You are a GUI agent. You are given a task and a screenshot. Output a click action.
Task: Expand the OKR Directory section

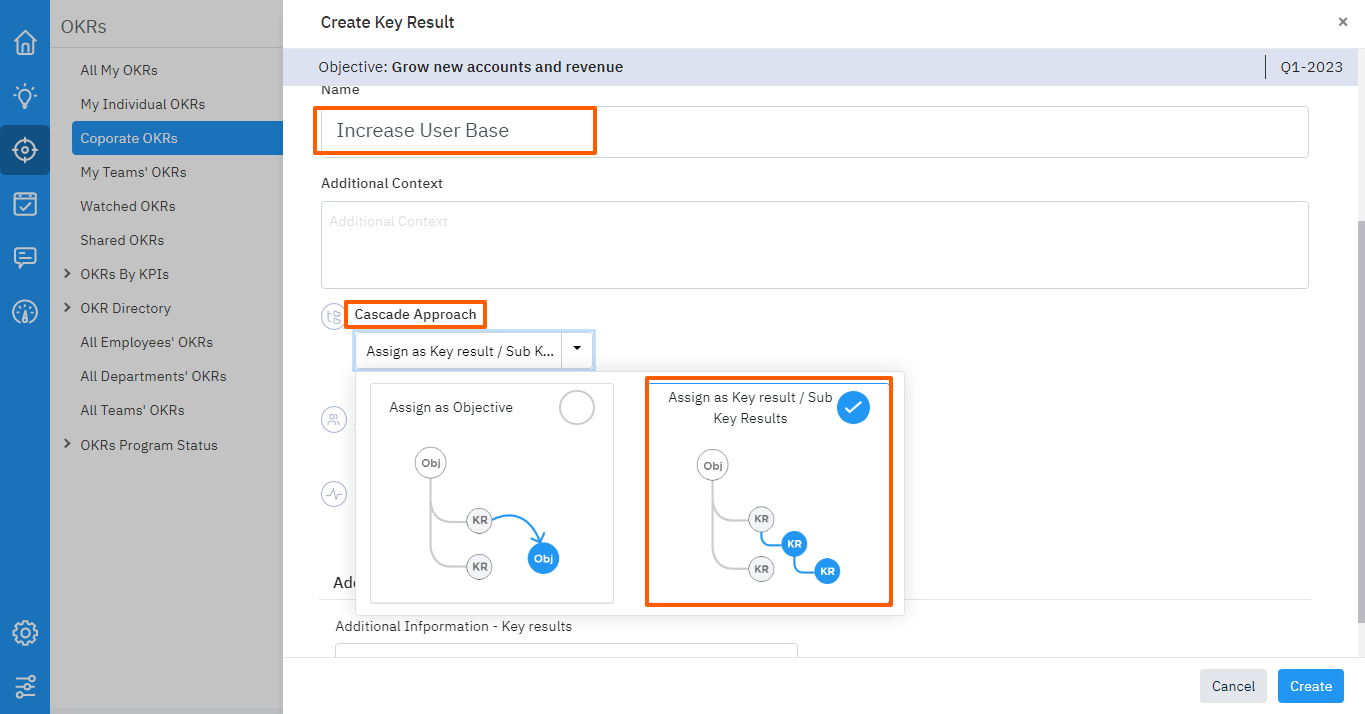67,308
